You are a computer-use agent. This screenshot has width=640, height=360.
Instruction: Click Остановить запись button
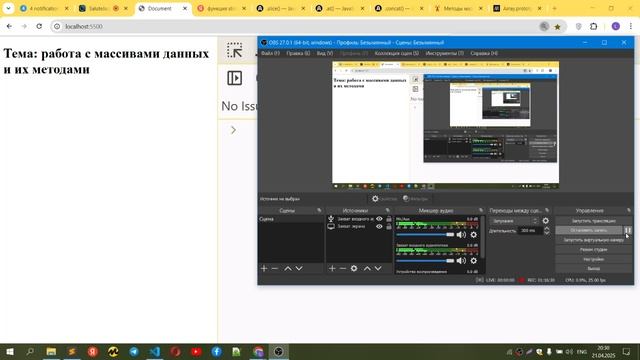tap(589, 230)
